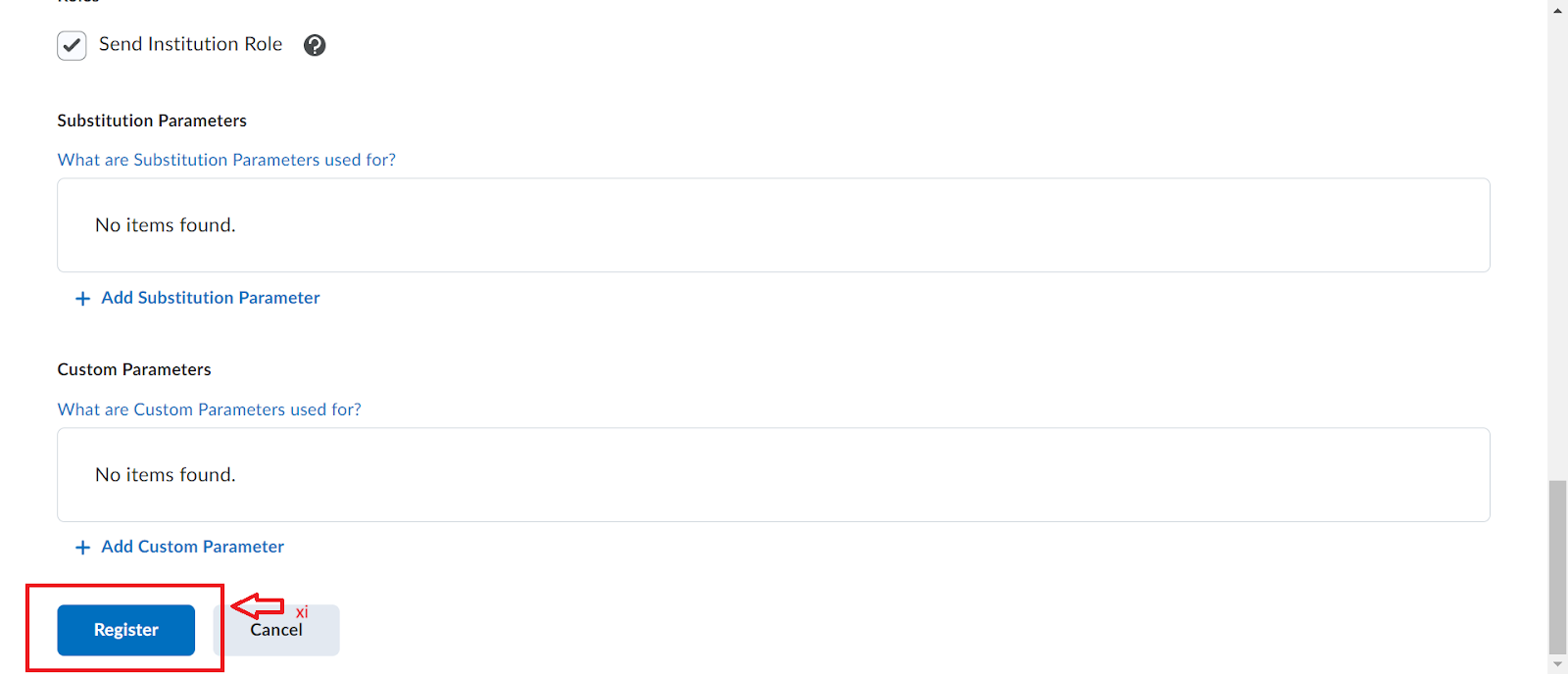Click plus icon beside Add Substitution Parameter
The width and height of the screenshot is (1568, 674).
pos(83,299)
